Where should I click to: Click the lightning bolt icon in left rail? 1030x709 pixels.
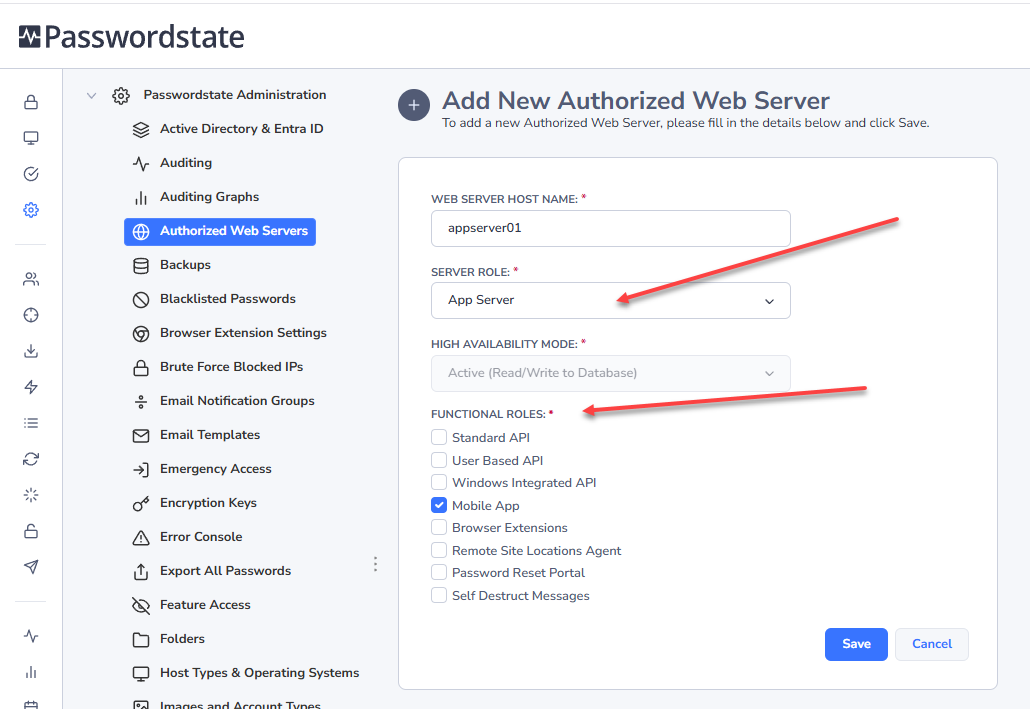coord(31,387)
